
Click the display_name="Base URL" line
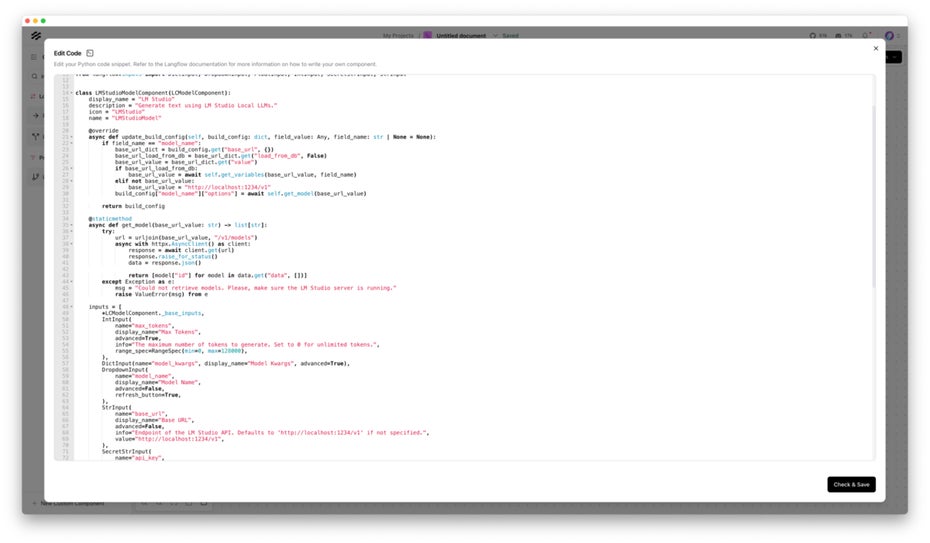[154, 420]
